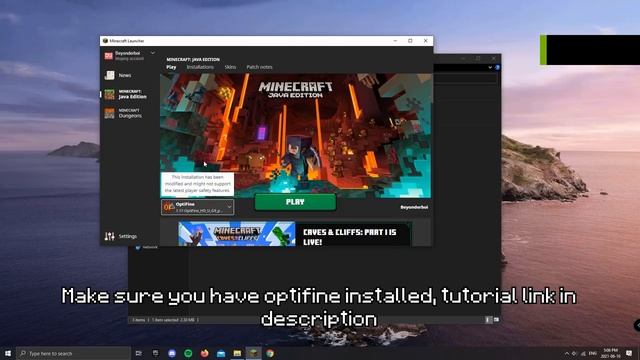Click the Beyondorboi account avatar
Image resolution: width=640 pixels, height=360 pixels.
(x=109, y=56)
